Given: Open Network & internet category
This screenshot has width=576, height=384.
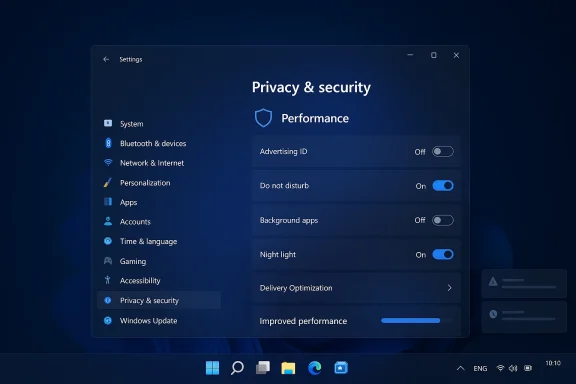Looking at the screenshot, I should click(159, 163).
